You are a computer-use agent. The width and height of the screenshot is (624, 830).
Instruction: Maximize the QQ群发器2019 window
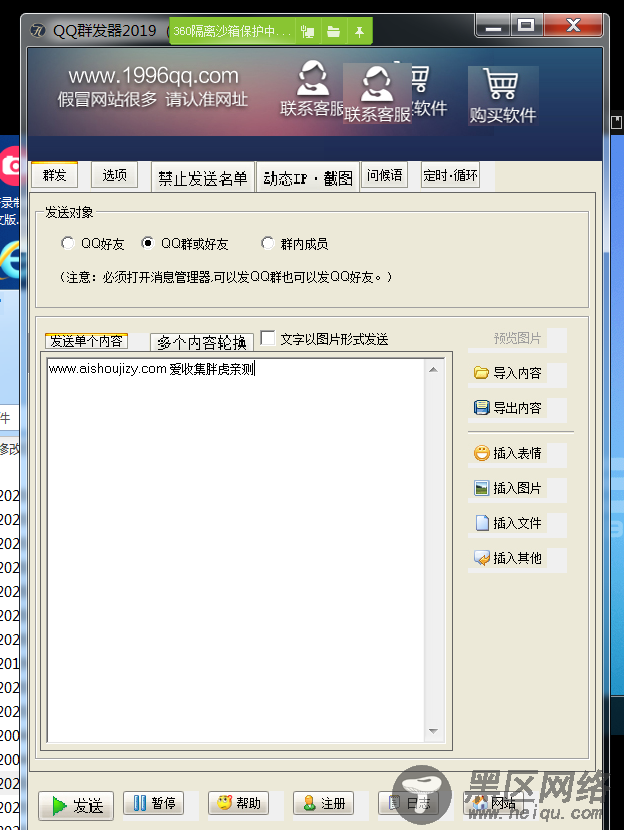point(526,25)
